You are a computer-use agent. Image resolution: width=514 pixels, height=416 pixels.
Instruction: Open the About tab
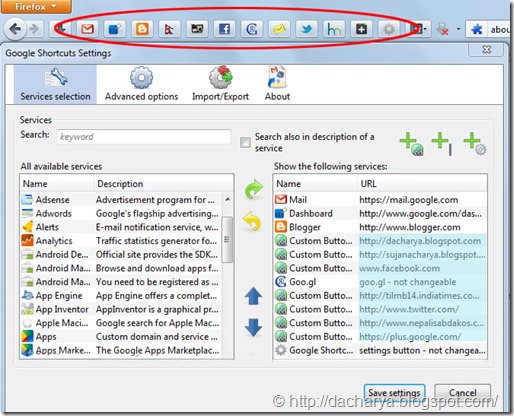(x=277, y=84)
